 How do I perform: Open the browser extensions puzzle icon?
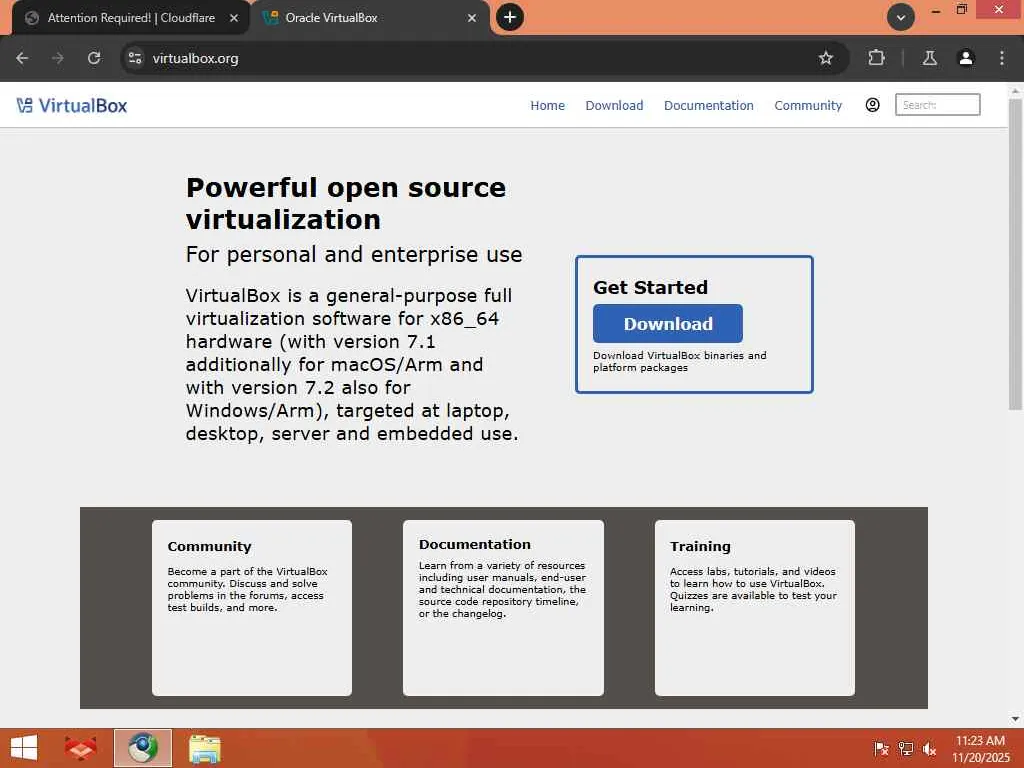(x=876, y=58)
